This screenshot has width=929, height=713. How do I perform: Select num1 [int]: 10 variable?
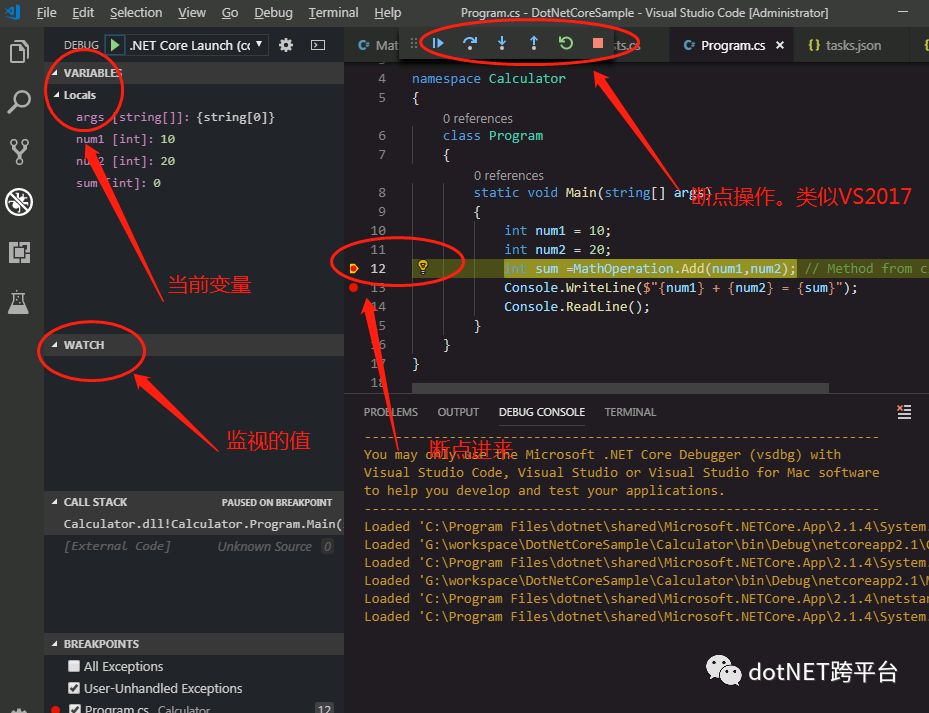coord(194,139)
